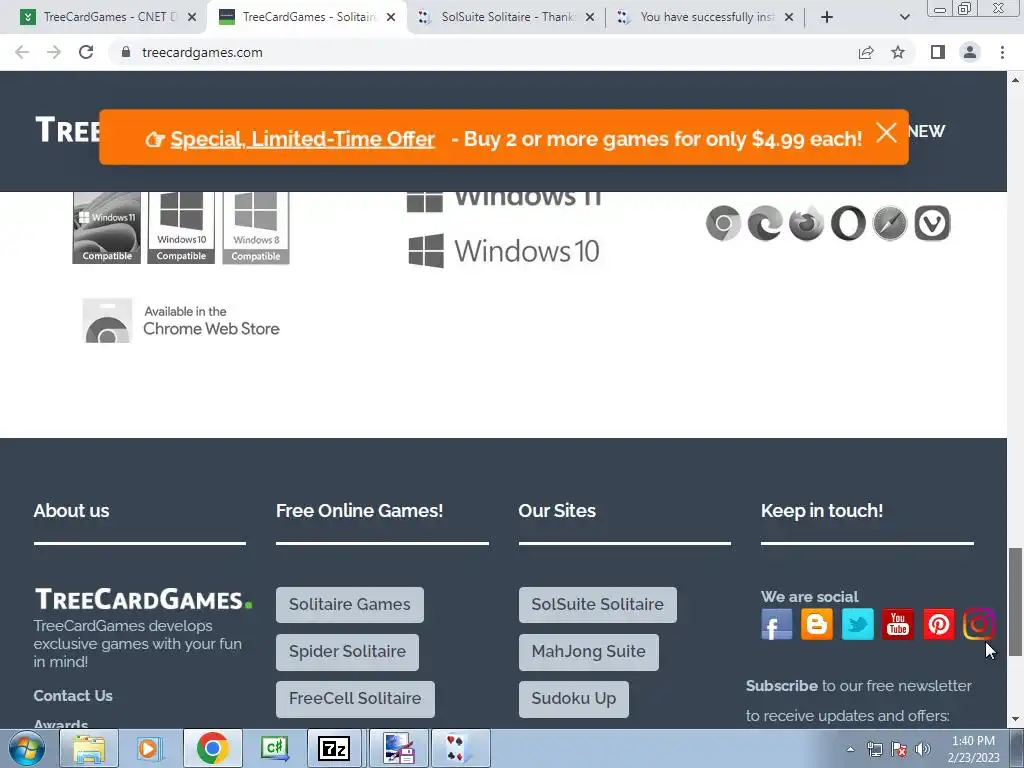This screenshot has width=1024, height=768.
Task: Expand the tab search dropdown
Action: coord(904,17)
